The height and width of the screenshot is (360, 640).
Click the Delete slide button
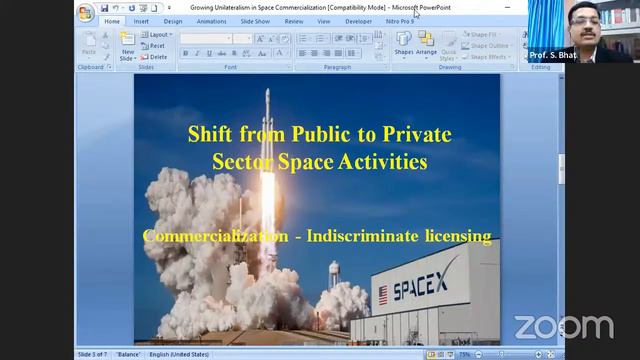[x=154, y=57]
